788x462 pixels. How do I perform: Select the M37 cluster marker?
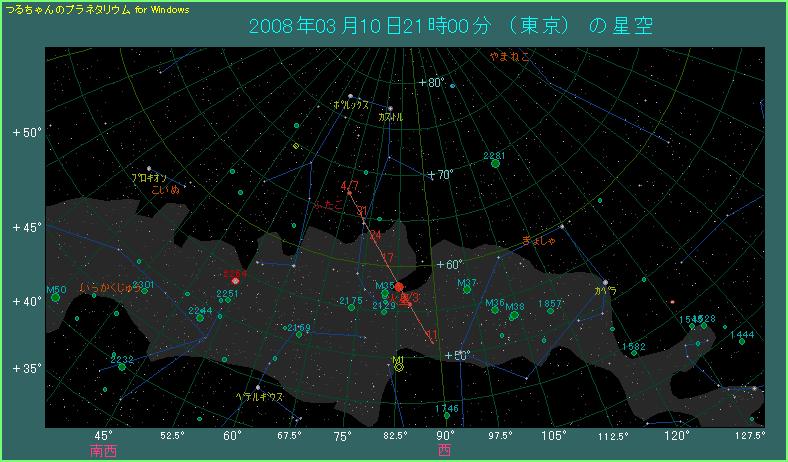(466, 290)
